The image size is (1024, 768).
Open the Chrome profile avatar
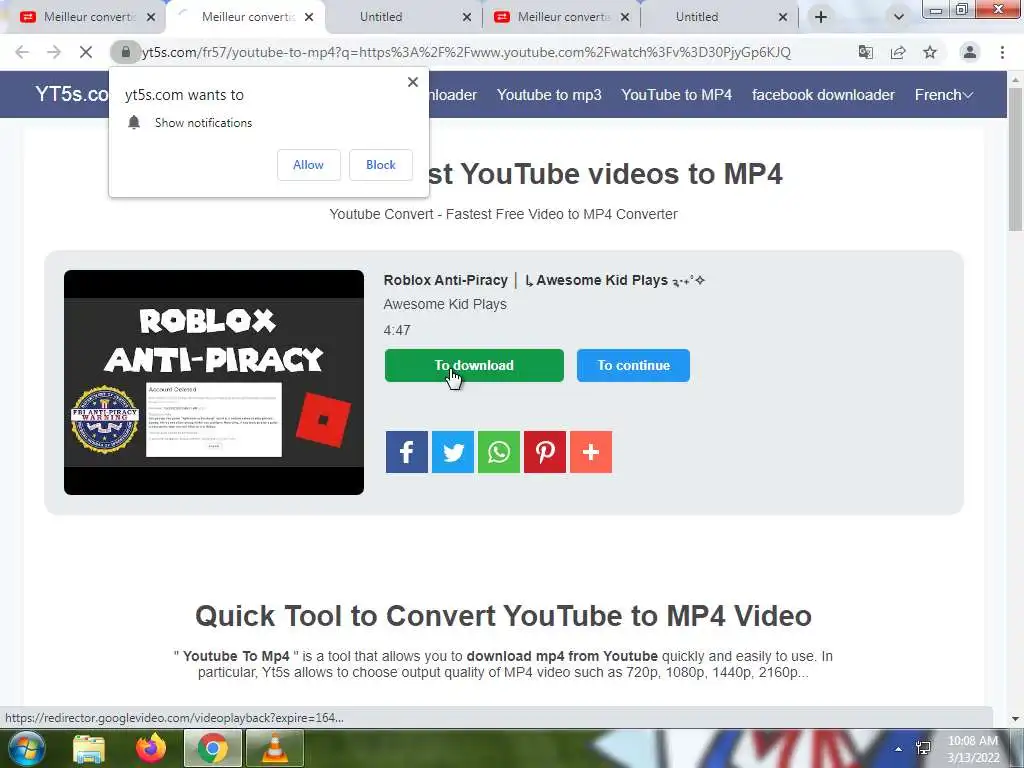[x=970, y=52]
